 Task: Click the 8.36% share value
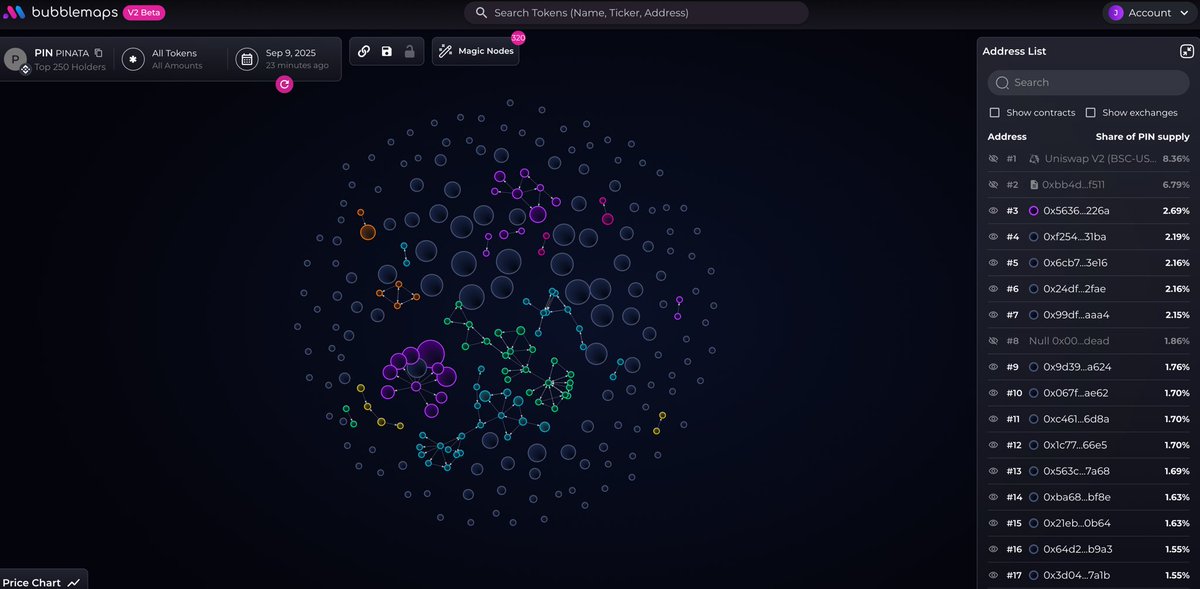click(1175, 159)
